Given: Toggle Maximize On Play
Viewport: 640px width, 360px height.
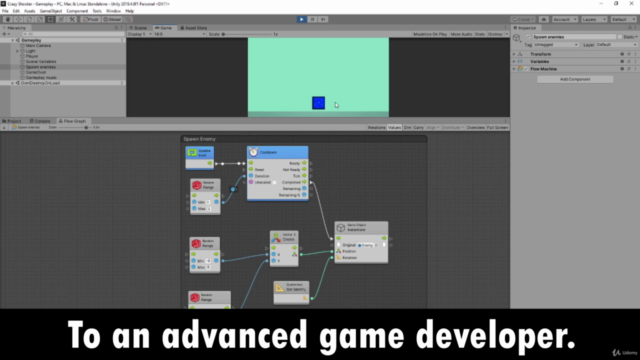Looking at the screenshot, I should (x=430, y=34).
